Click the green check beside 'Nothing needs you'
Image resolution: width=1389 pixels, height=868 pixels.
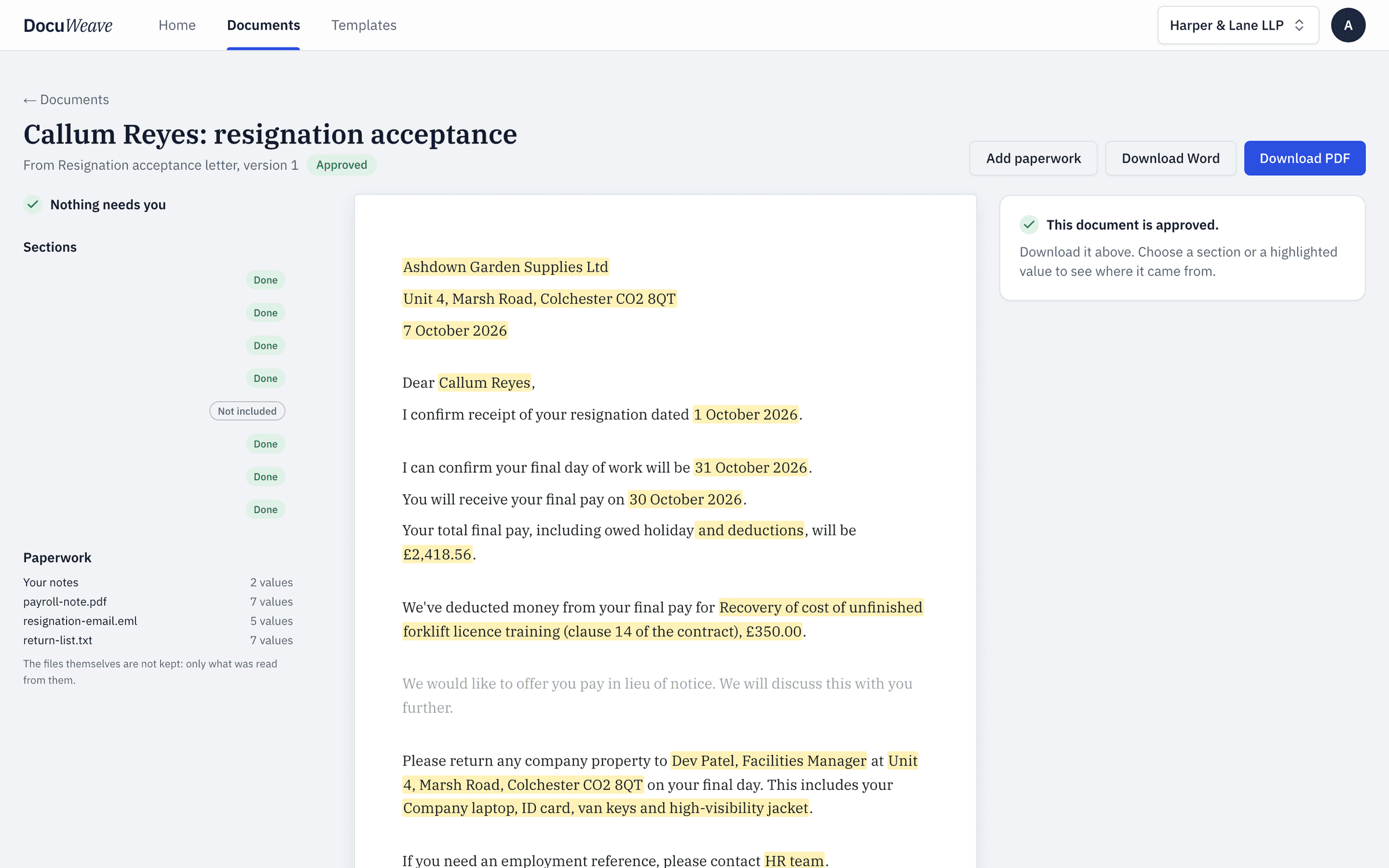[33, 204]
